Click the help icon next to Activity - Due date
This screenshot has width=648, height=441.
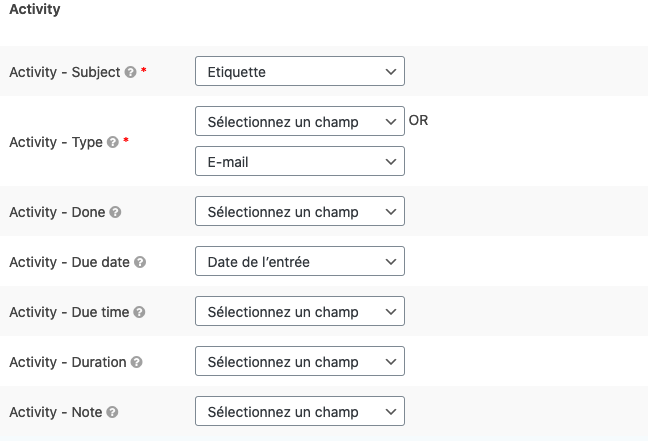click(140, 262)
